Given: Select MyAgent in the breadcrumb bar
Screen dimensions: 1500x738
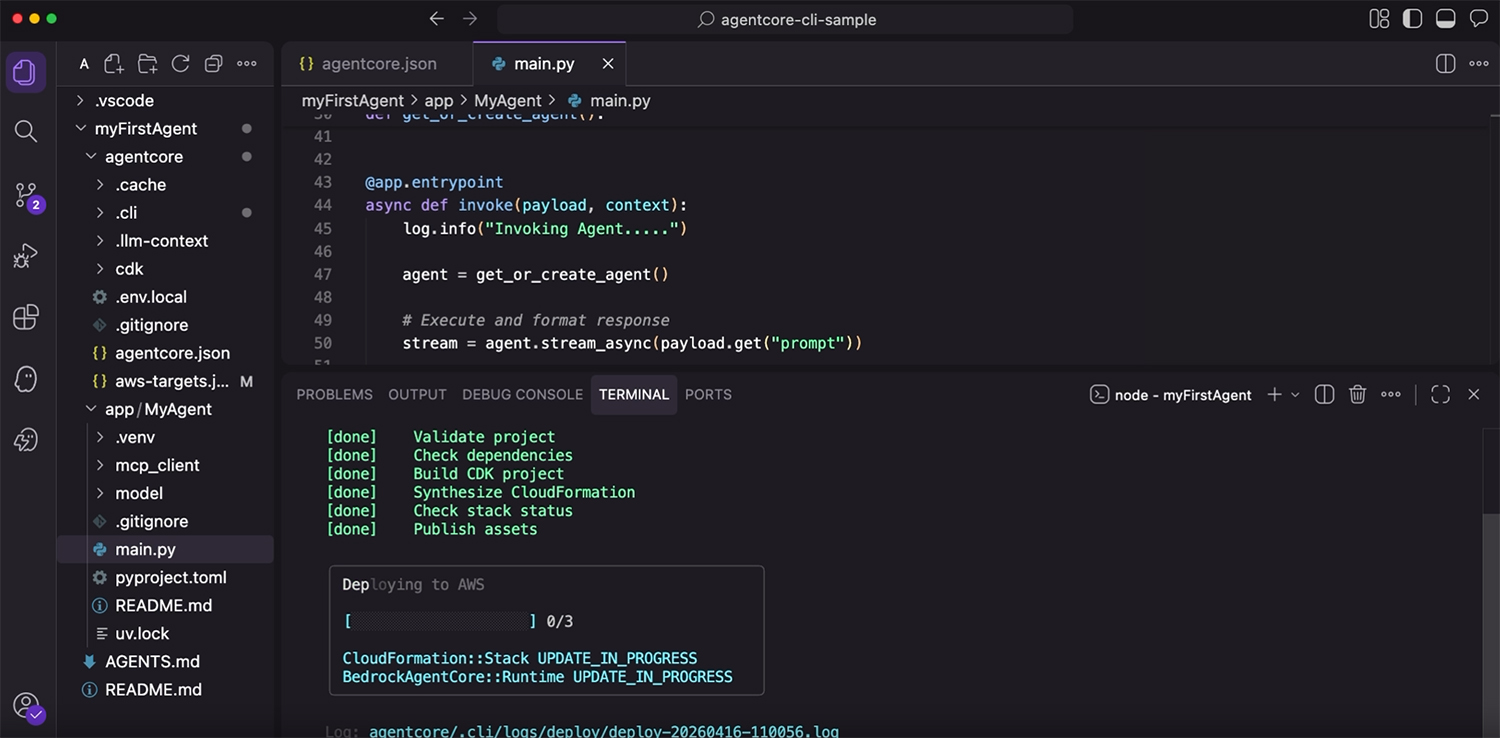Looking at the screenshot, I should [508, 100].
